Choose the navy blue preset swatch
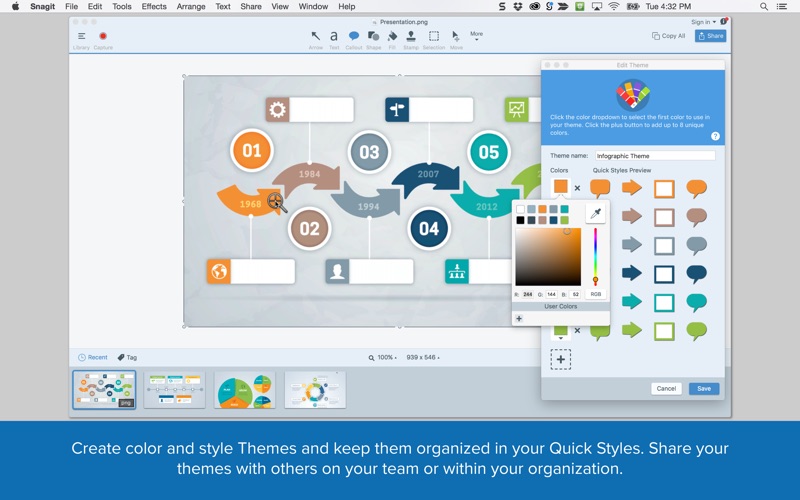 click(x=553, y=220)
